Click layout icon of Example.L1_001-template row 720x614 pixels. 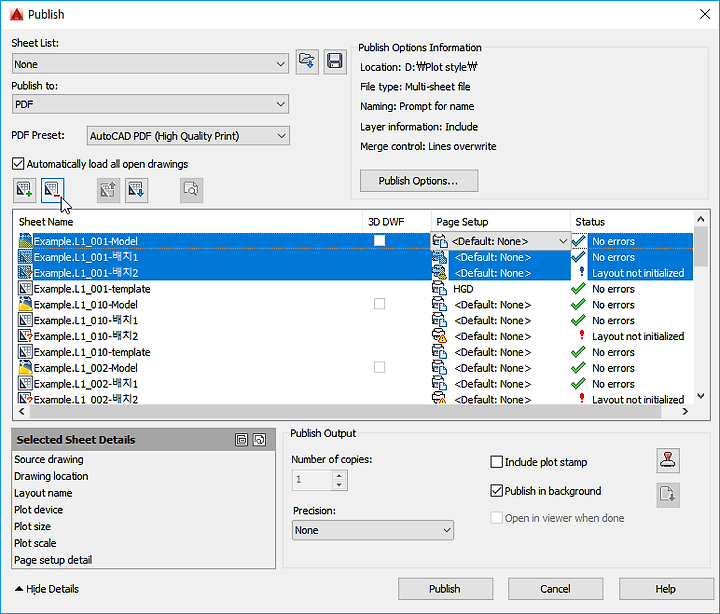pos(25,288)
